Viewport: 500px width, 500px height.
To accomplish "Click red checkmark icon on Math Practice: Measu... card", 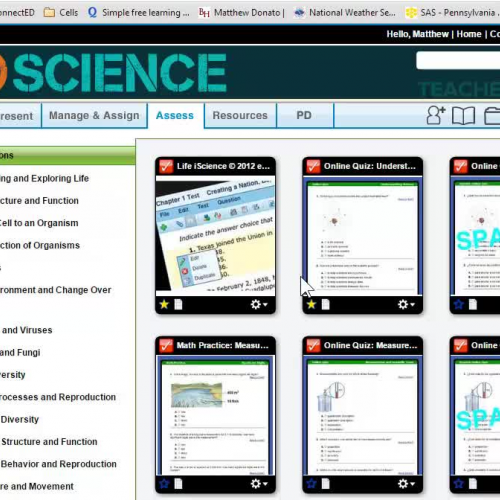I will 166,346.
